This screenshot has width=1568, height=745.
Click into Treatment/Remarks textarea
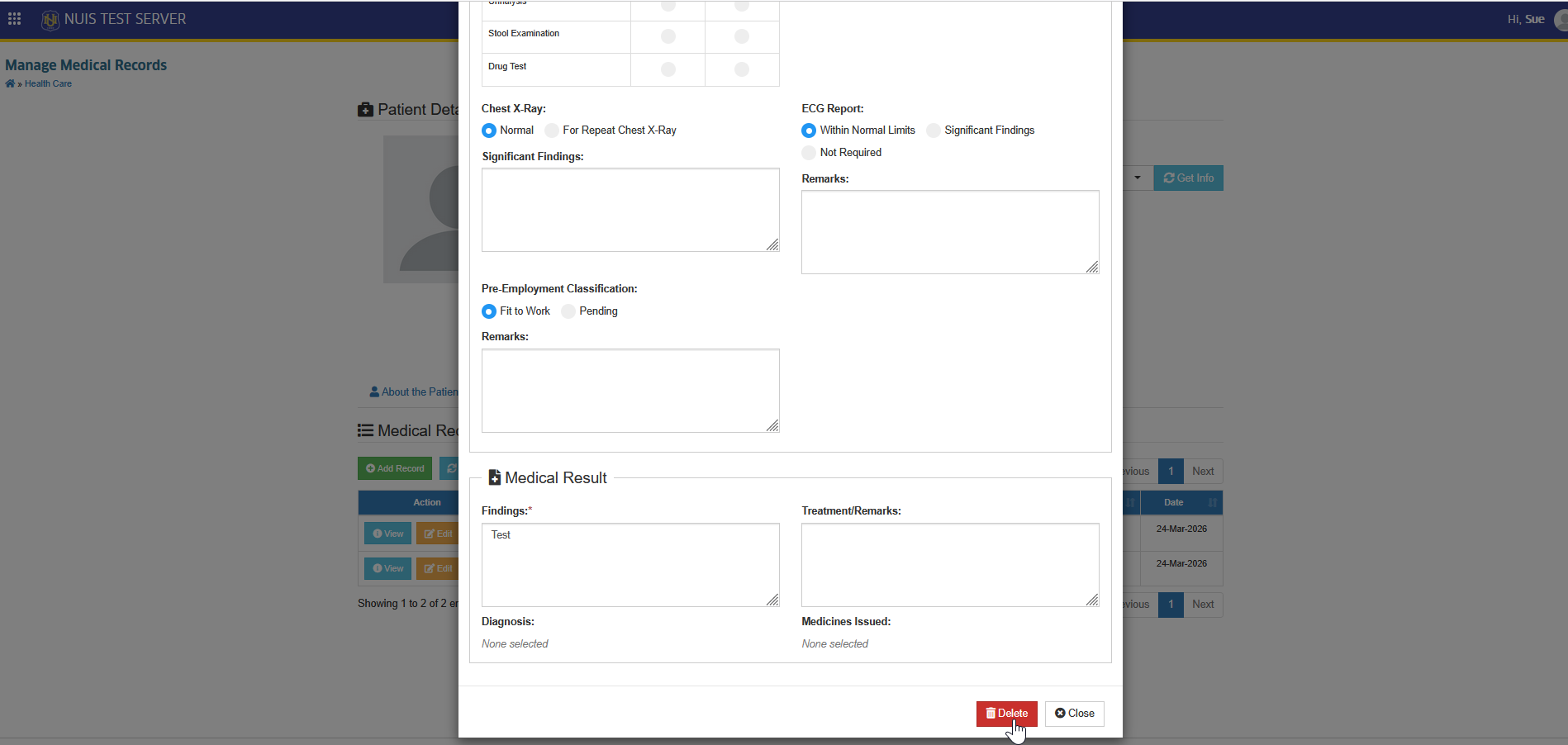[950, 565]
